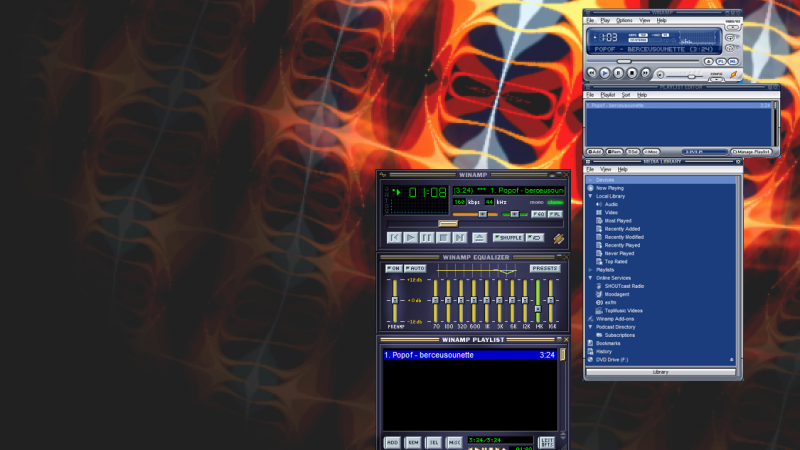Toggle the equalizer AUTO button
Image resolution: width=800 pixels, height=450 pixels.
(x=415, y=268)
